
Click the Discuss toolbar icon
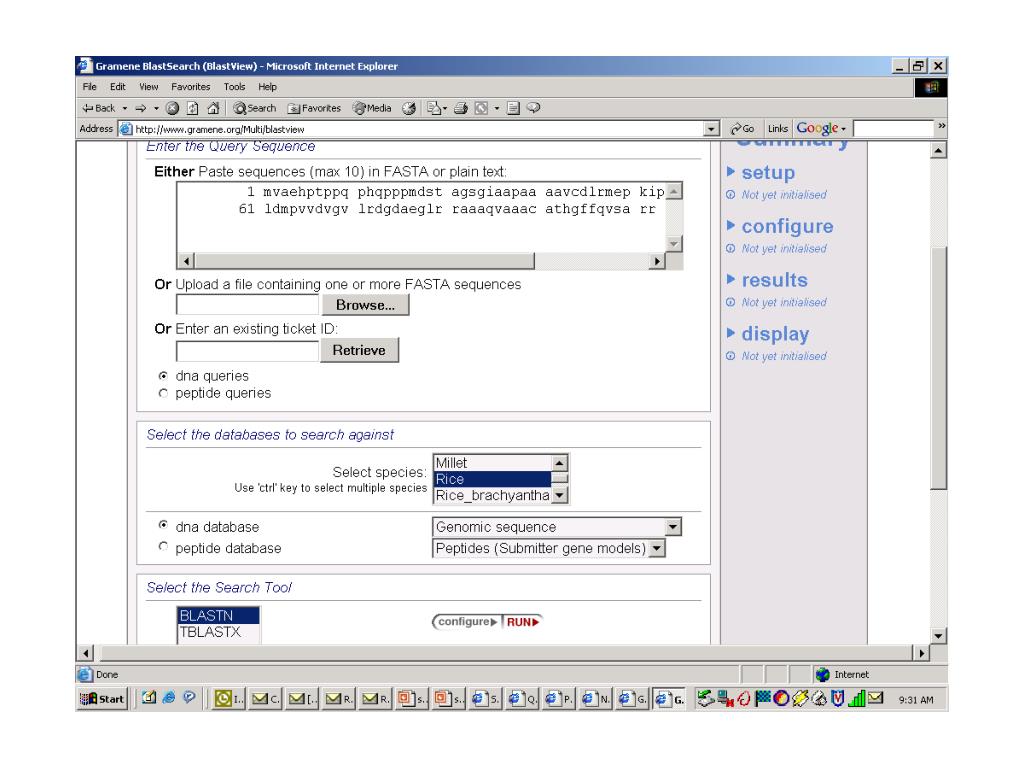coord(513,108)
